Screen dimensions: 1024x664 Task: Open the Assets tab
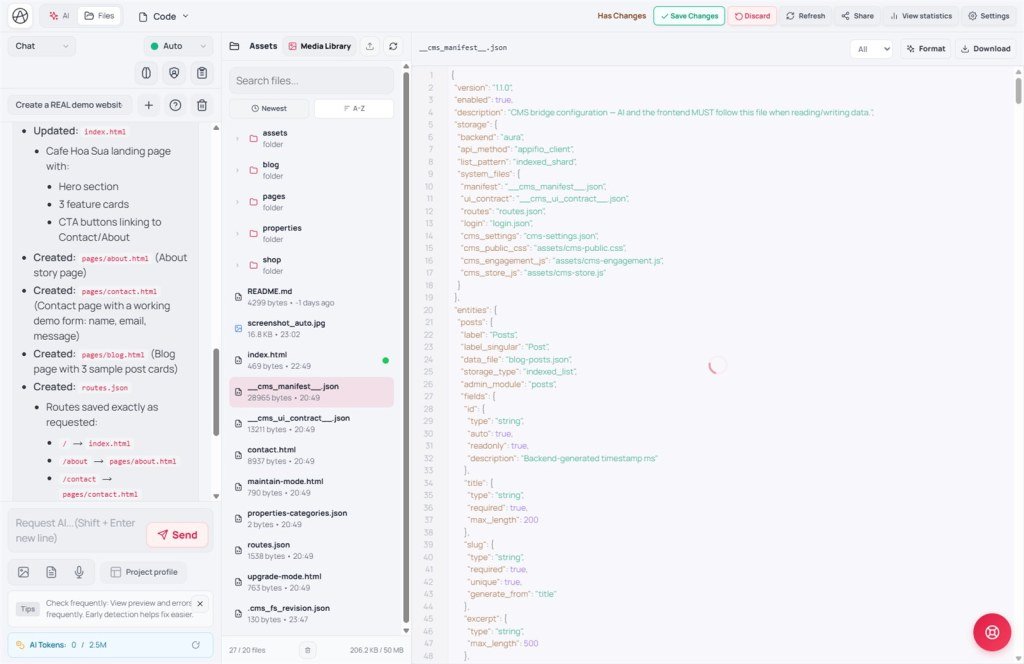pyautogui.click(x=254, y=46)
